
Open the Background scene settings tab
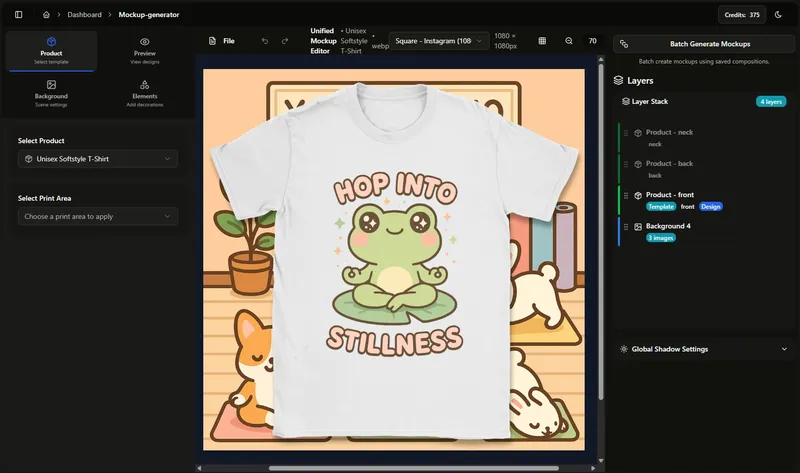51,93
